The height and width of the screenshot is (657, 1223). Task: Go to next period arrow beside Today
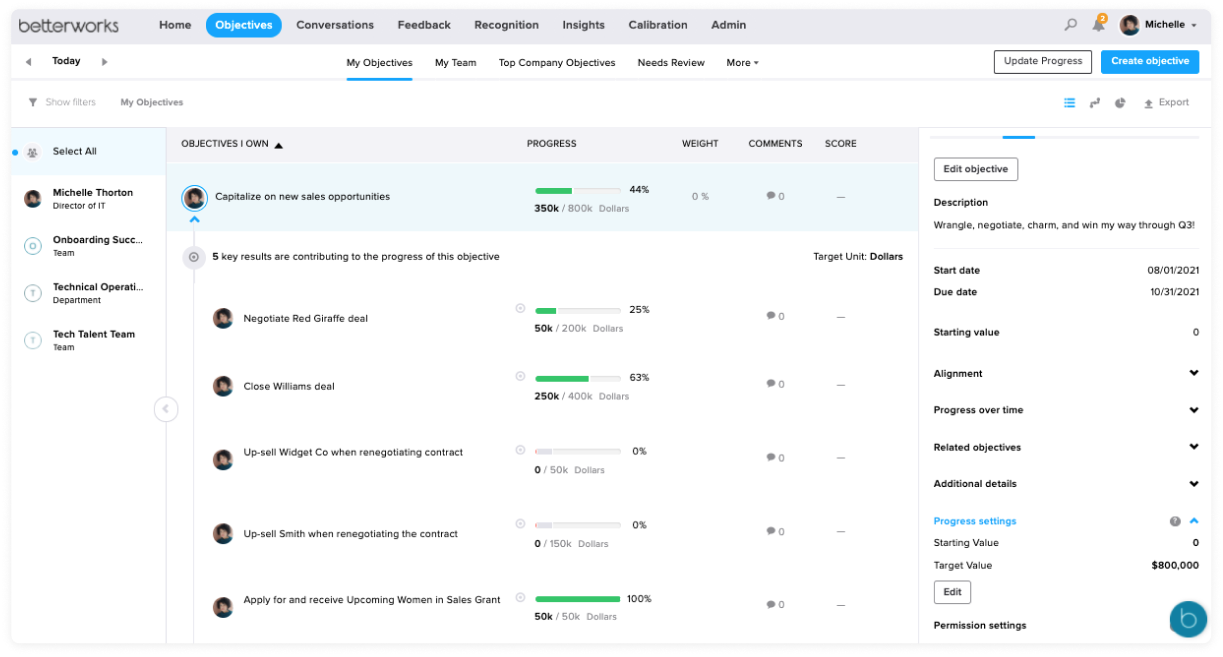click(x=104, y=62)
